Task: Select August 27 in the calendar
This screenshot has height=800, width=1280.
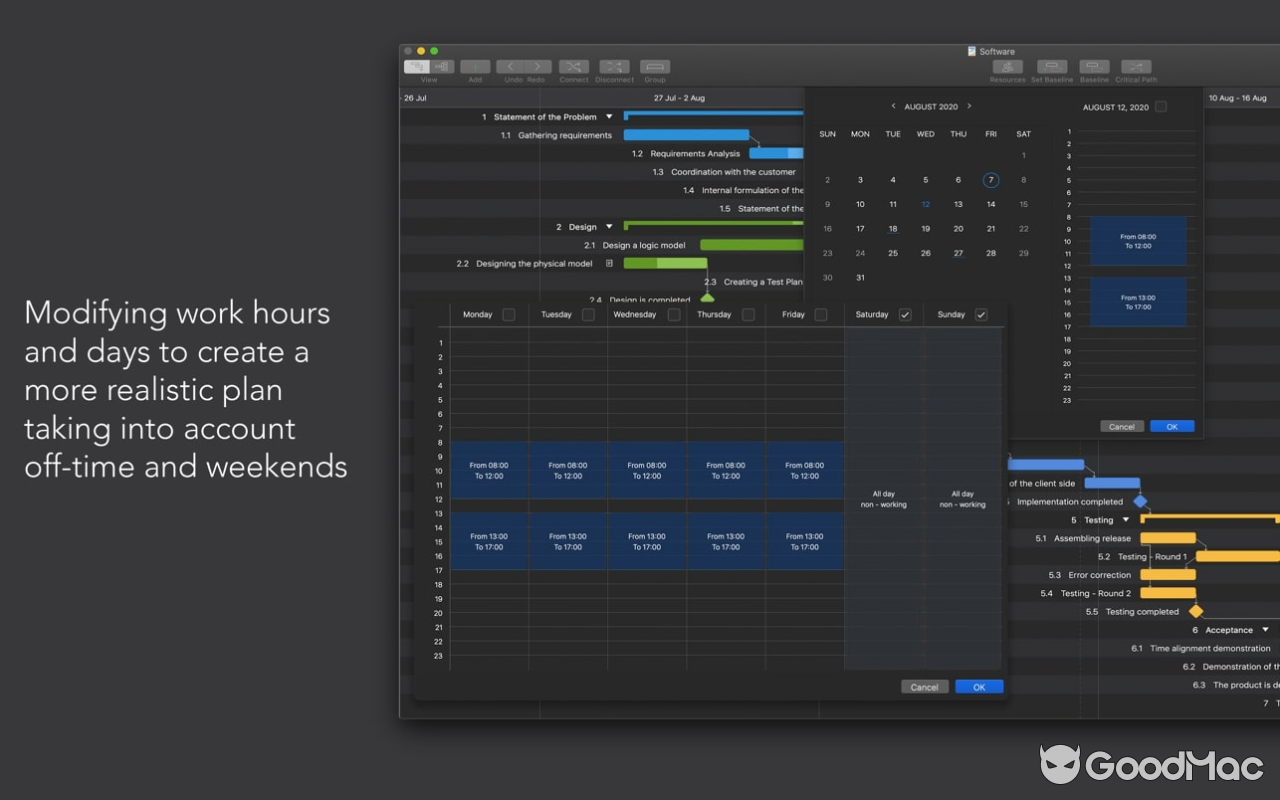Action: pos(958,253)
